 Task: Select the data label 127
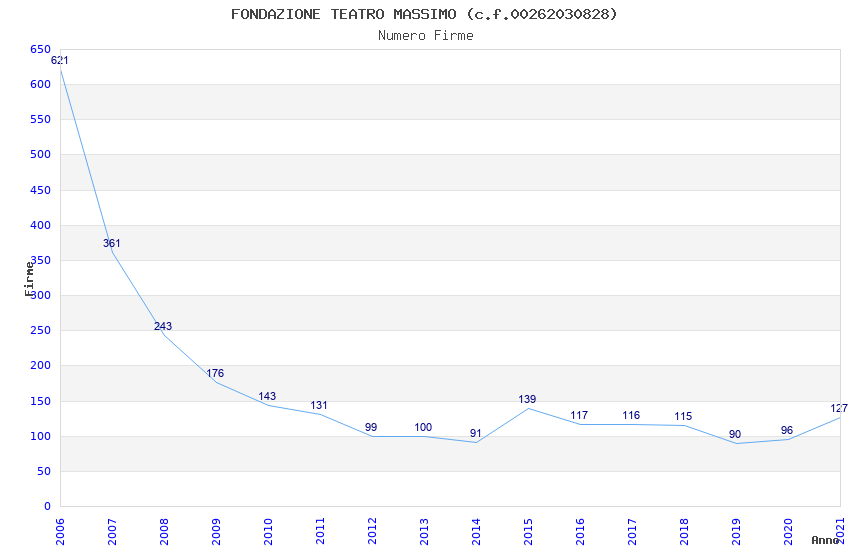pos(839,409)
